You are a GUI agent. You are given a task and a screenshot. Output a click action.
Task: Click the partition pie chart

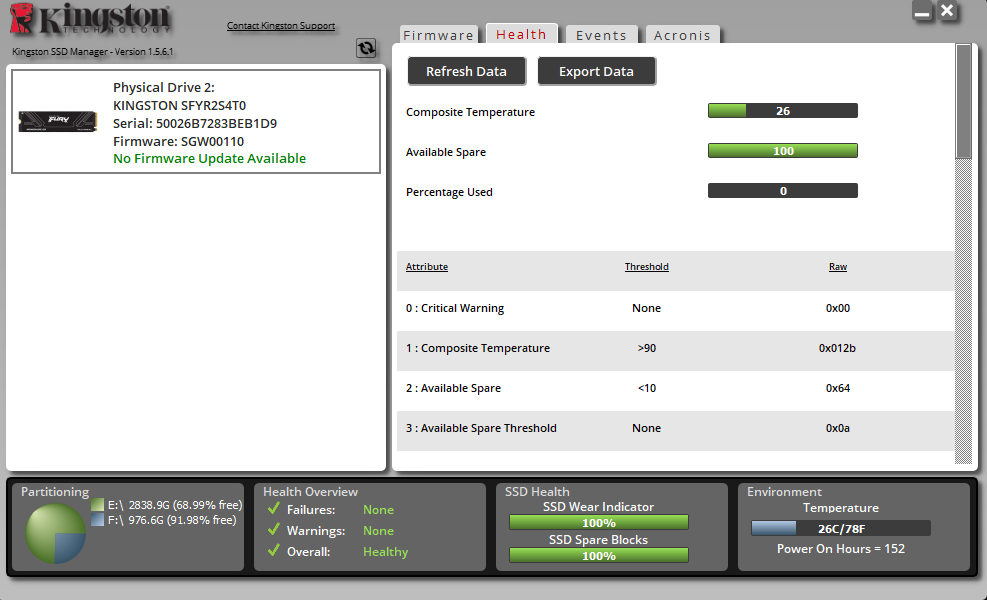pos(55,534)
